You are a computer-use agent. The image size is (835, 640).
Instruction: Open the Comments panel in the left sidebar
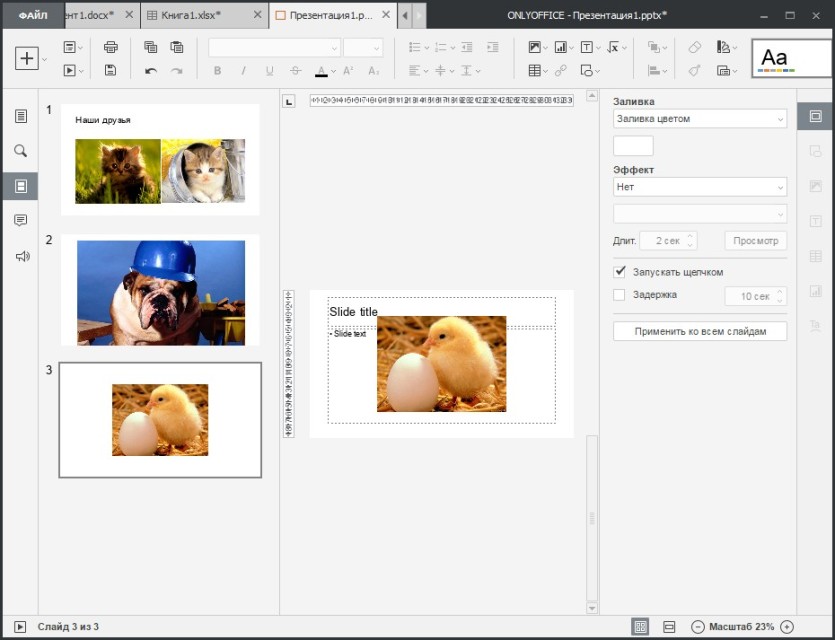pyautogui.click(x=20, y=220)
